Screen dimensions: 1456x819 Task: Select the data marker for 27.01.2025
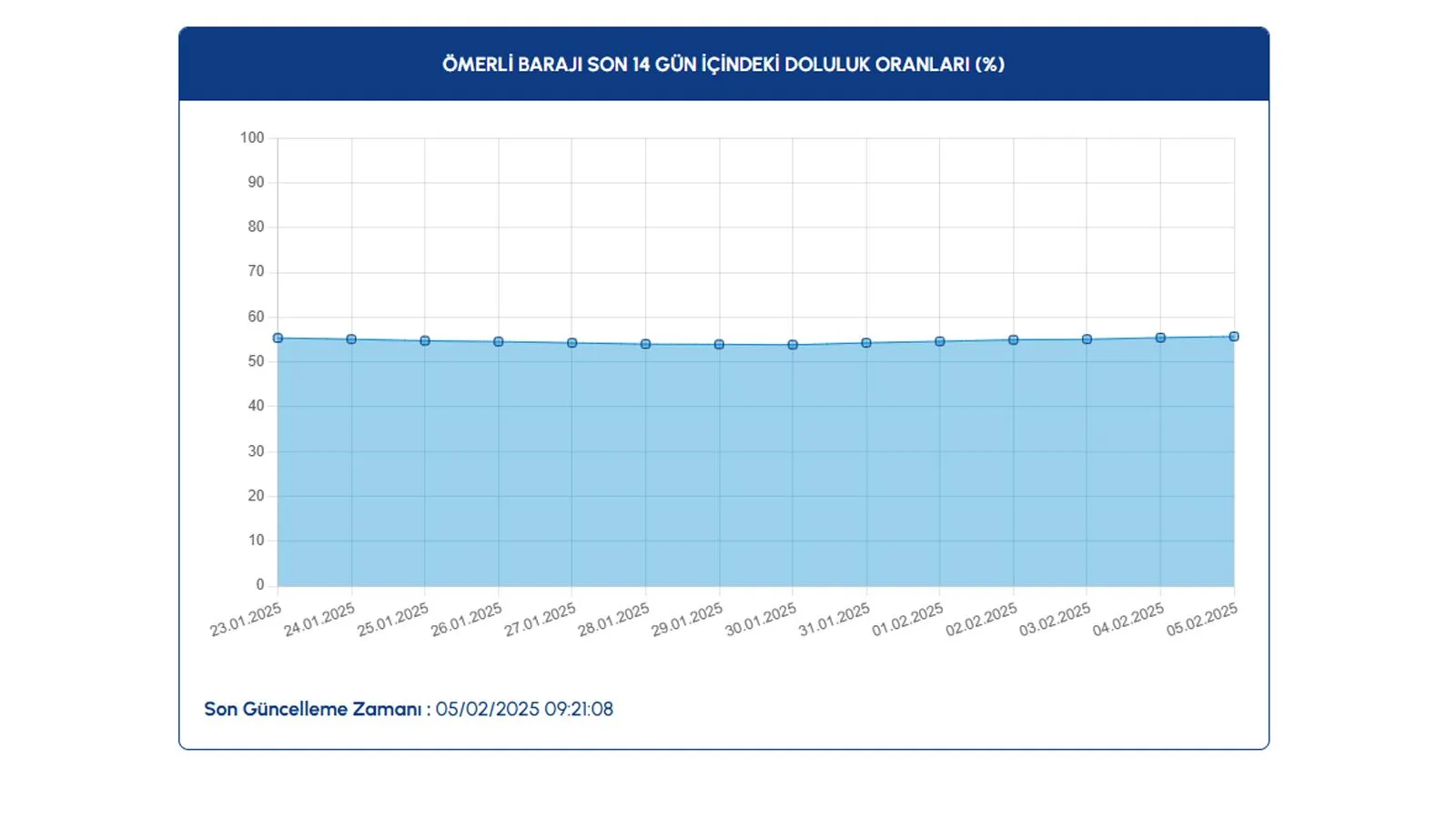(x=572, y=343)
